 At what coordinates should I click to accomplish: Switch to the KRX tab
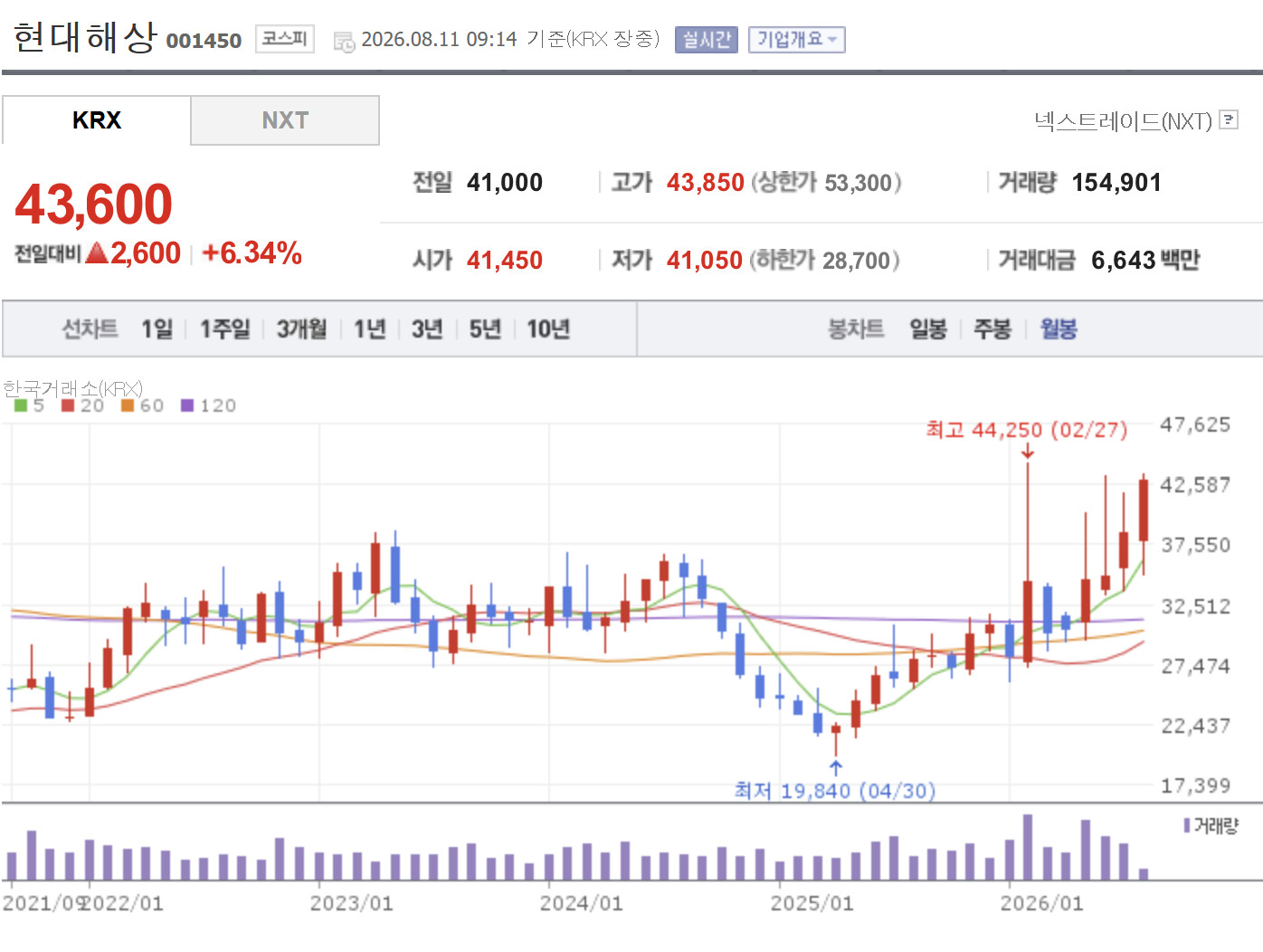click(x=97, y=120)
